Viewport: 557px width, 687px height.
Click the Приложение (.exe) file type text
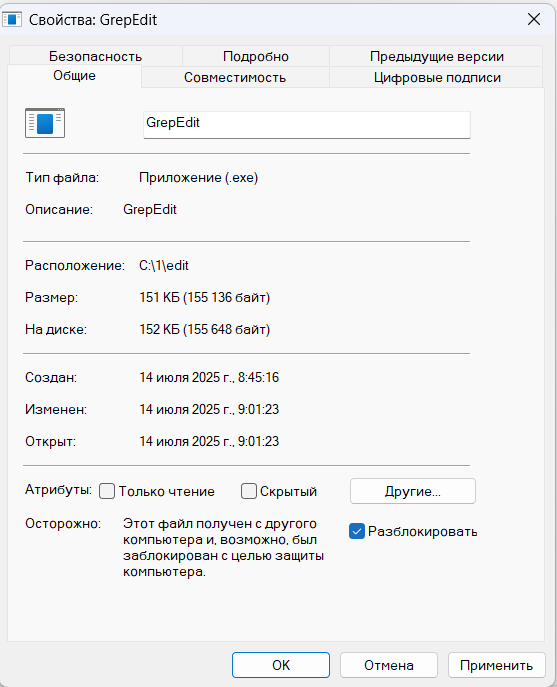[x=199, y=178]
